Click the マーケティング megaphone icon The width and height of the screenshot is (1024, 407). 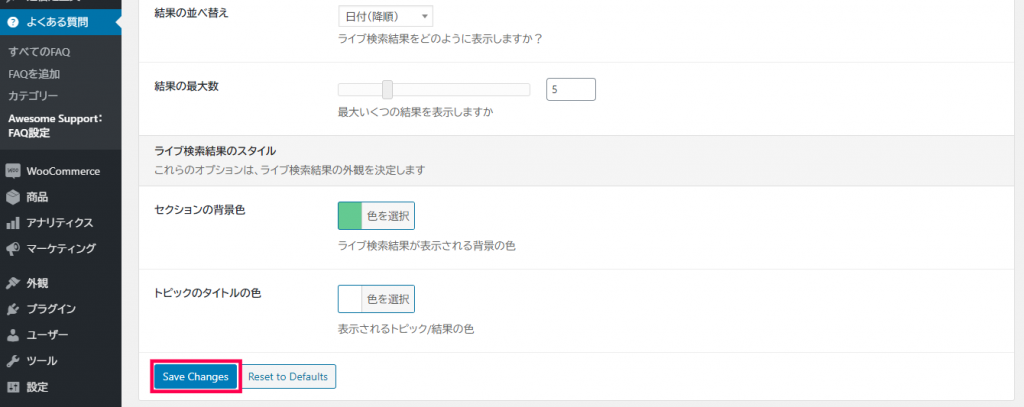pos(13,249)
